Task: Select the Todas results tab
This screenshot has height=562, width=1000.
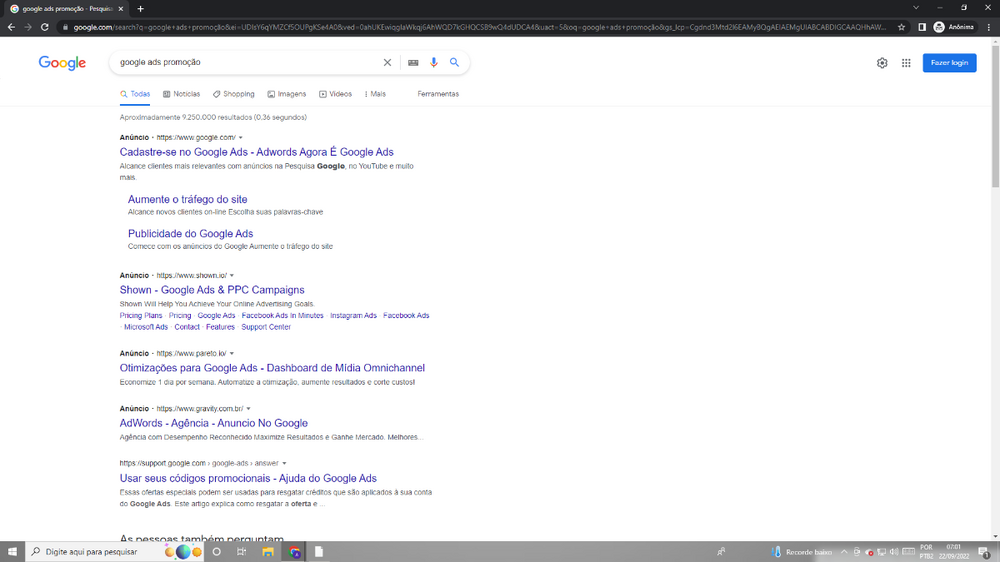Action: tap(135, 94)
